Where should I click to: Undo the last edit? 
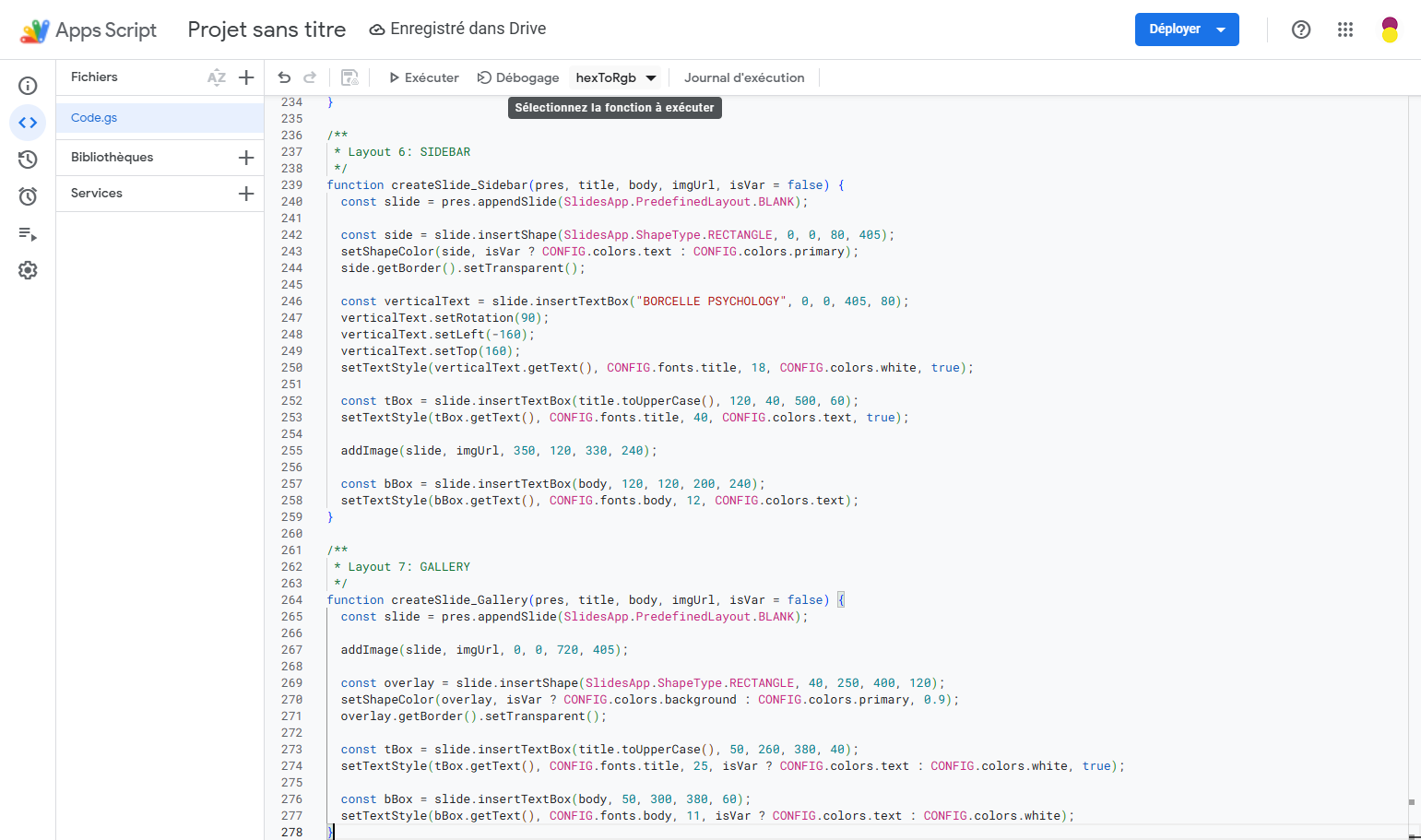tap(284, 77)
